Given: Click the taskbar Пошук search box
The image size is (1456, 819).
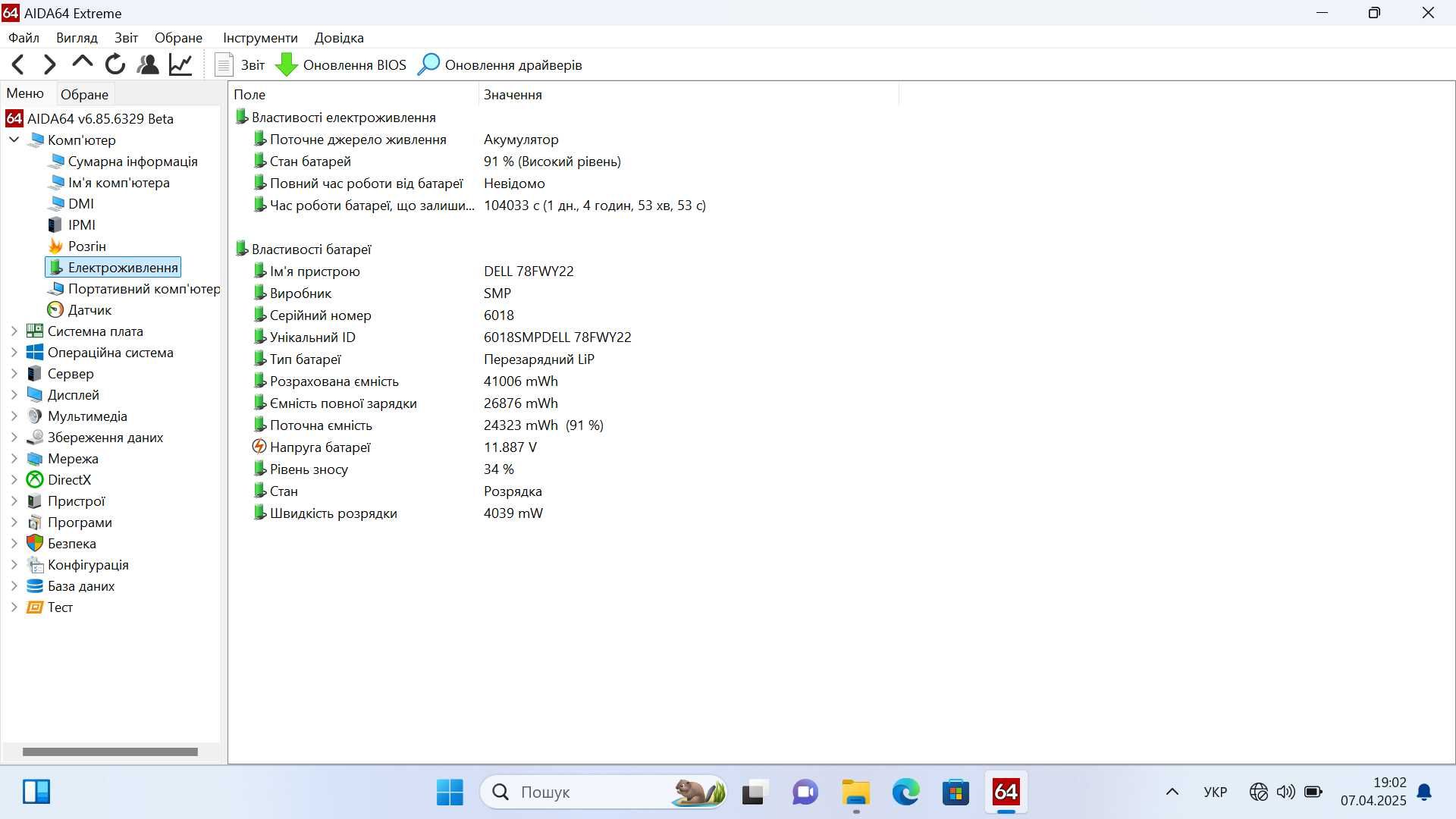Looking at the screenshot, I should coord(604,792).
